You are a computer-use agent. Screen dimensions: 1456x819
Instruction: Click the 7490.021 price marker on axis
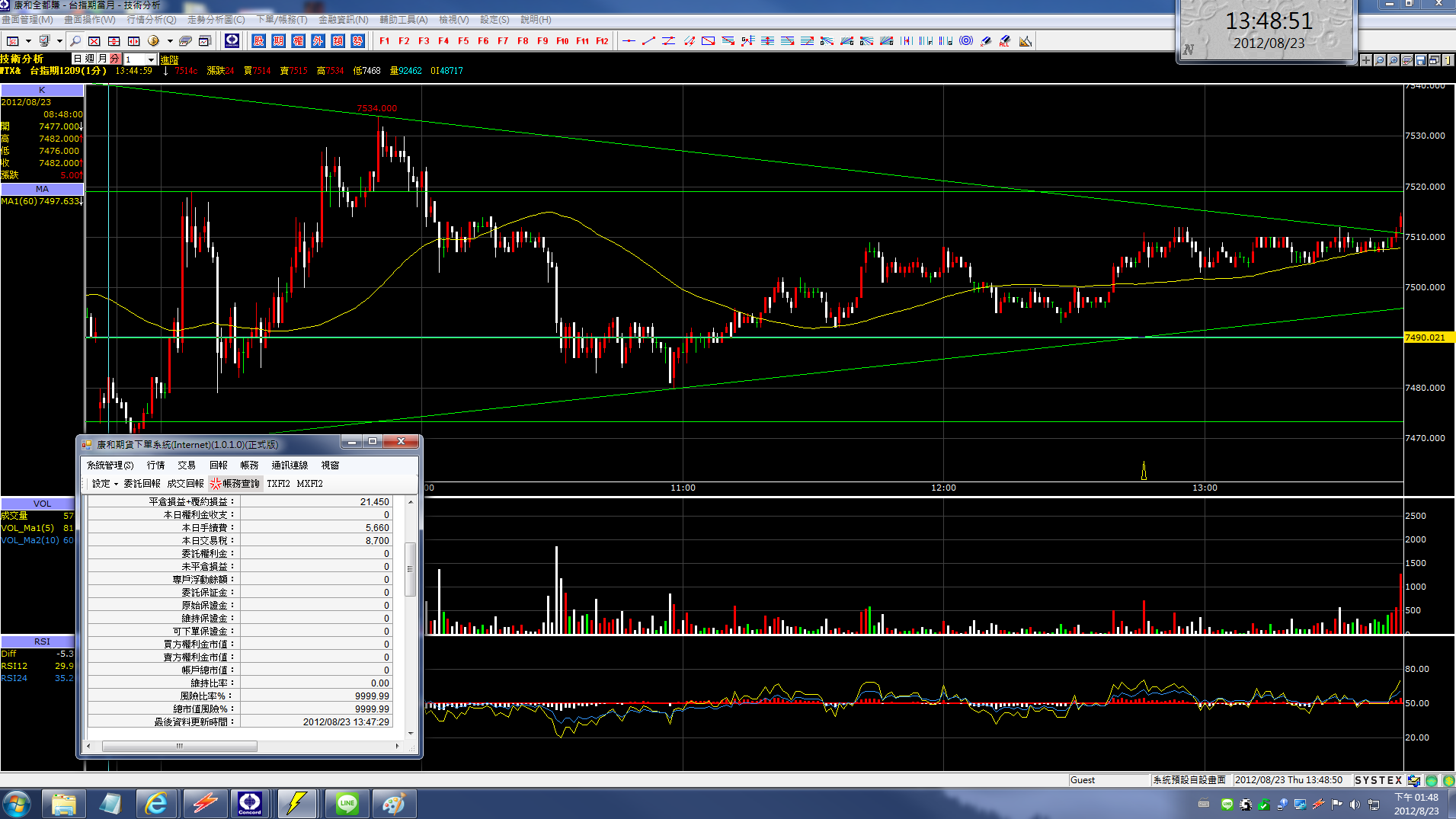pyautogui.click(x=1429, y=338)
